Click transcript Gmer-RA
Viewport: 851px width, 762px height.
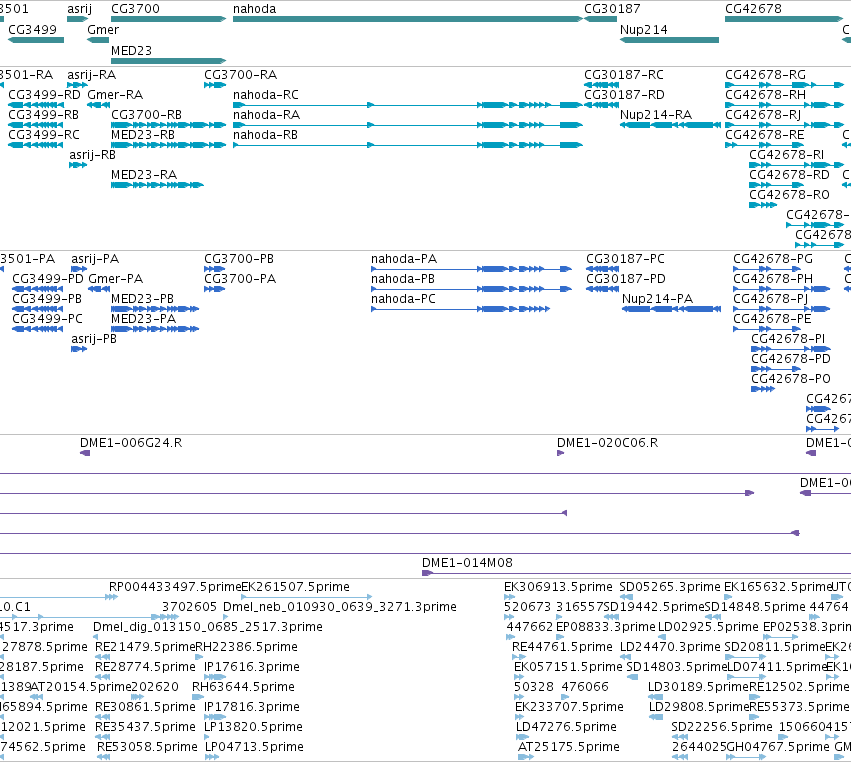[x=98, y=105]
